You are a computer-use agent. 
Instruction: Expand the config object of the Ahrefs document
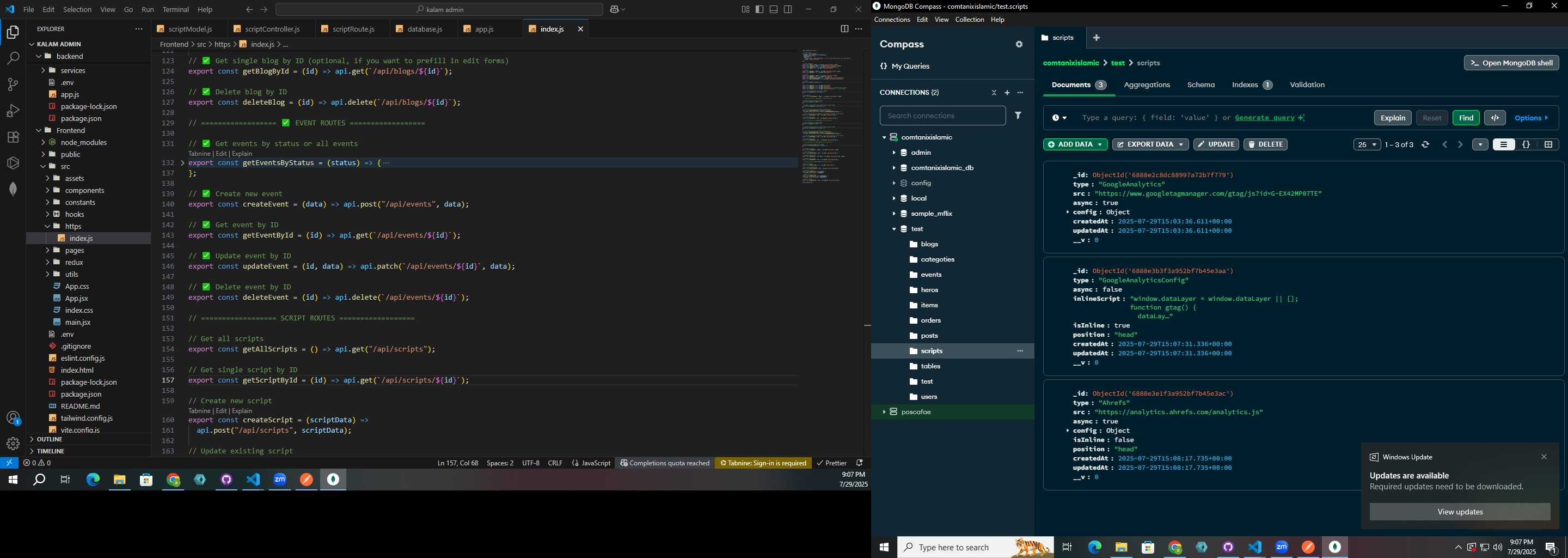pyautogui.click(x=1068, y=430)
